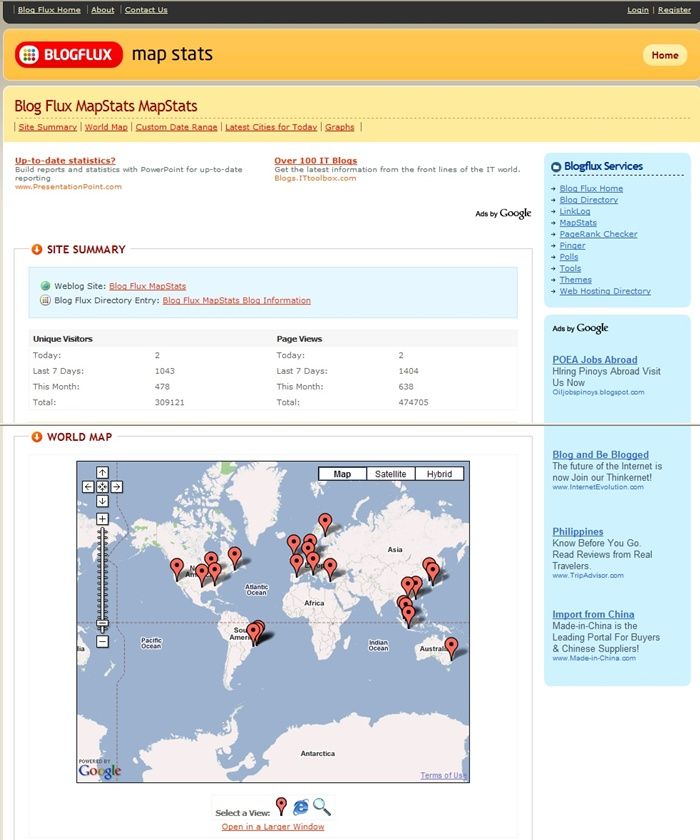700x840 pixels.
Task: Click the Google logo on map
Action: pyautogui.click(x=100, y=770)
